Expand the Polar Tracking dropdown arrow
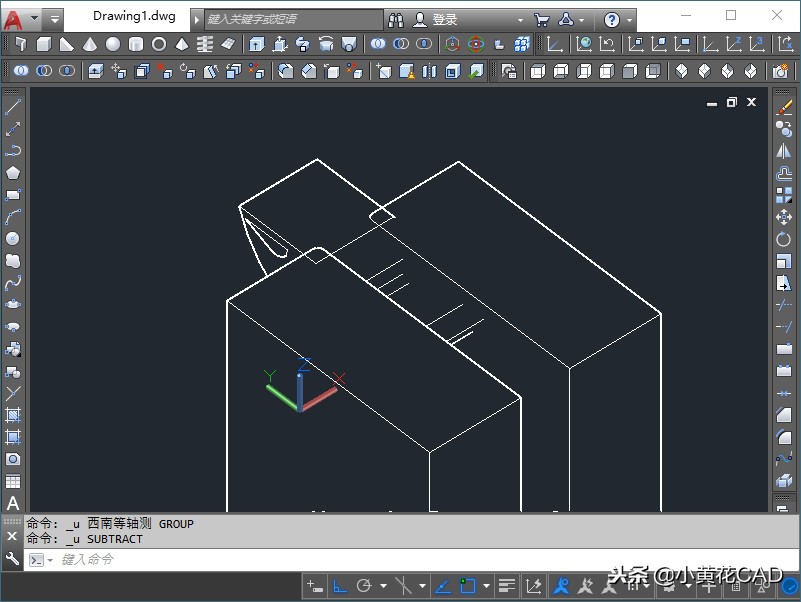This screenshot has width=801, height=602. pos(383,586)
